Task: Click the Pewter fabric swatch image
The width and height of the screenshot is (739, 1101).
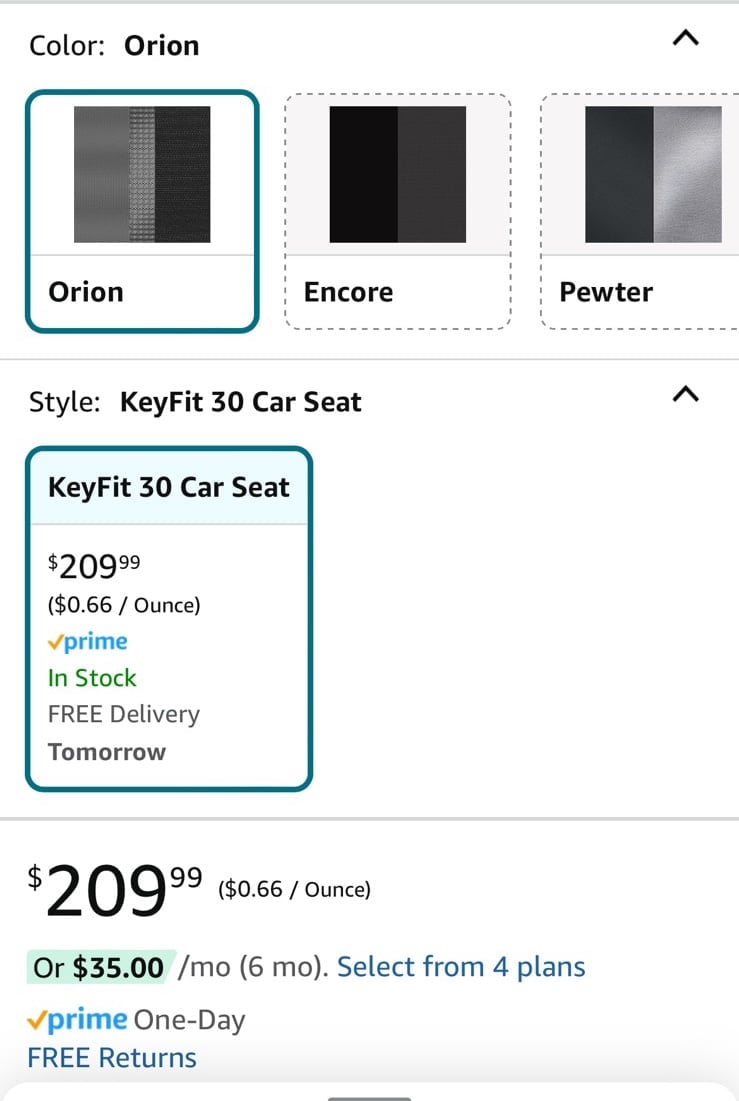Action: (x=653, y=174)
